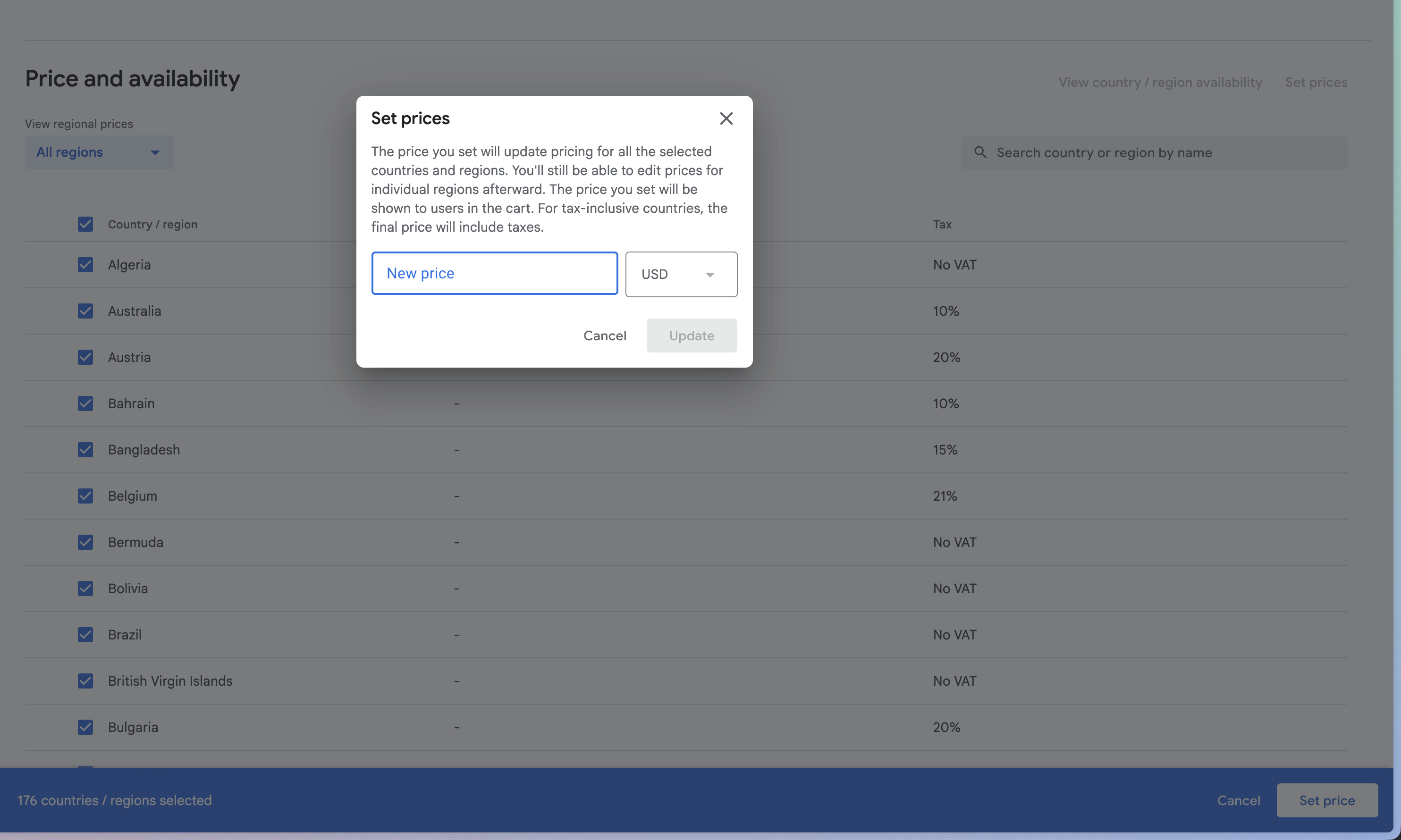Click the Set prices link at top right
The width and height of the screenshot is (1401, 840).
(1316, 83)
